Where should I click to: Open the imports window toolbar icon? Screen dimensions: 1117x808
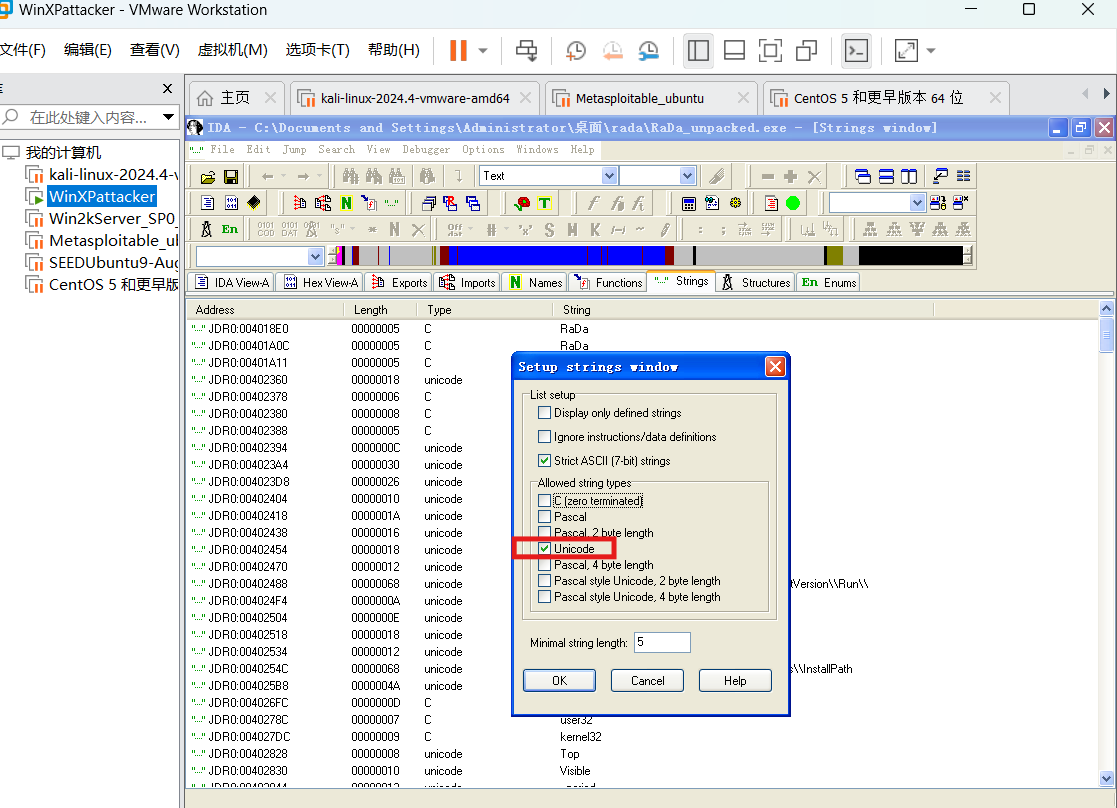pos(323,203)
